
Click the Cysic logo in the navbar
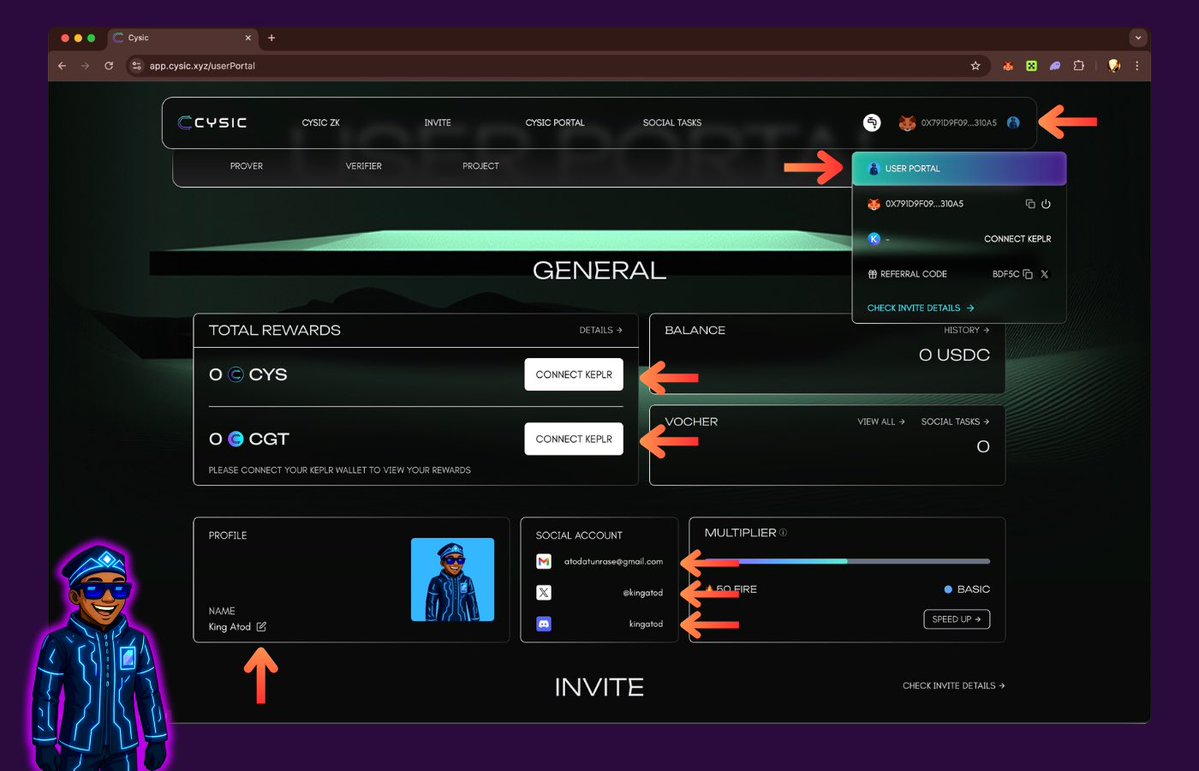[212, 122]
